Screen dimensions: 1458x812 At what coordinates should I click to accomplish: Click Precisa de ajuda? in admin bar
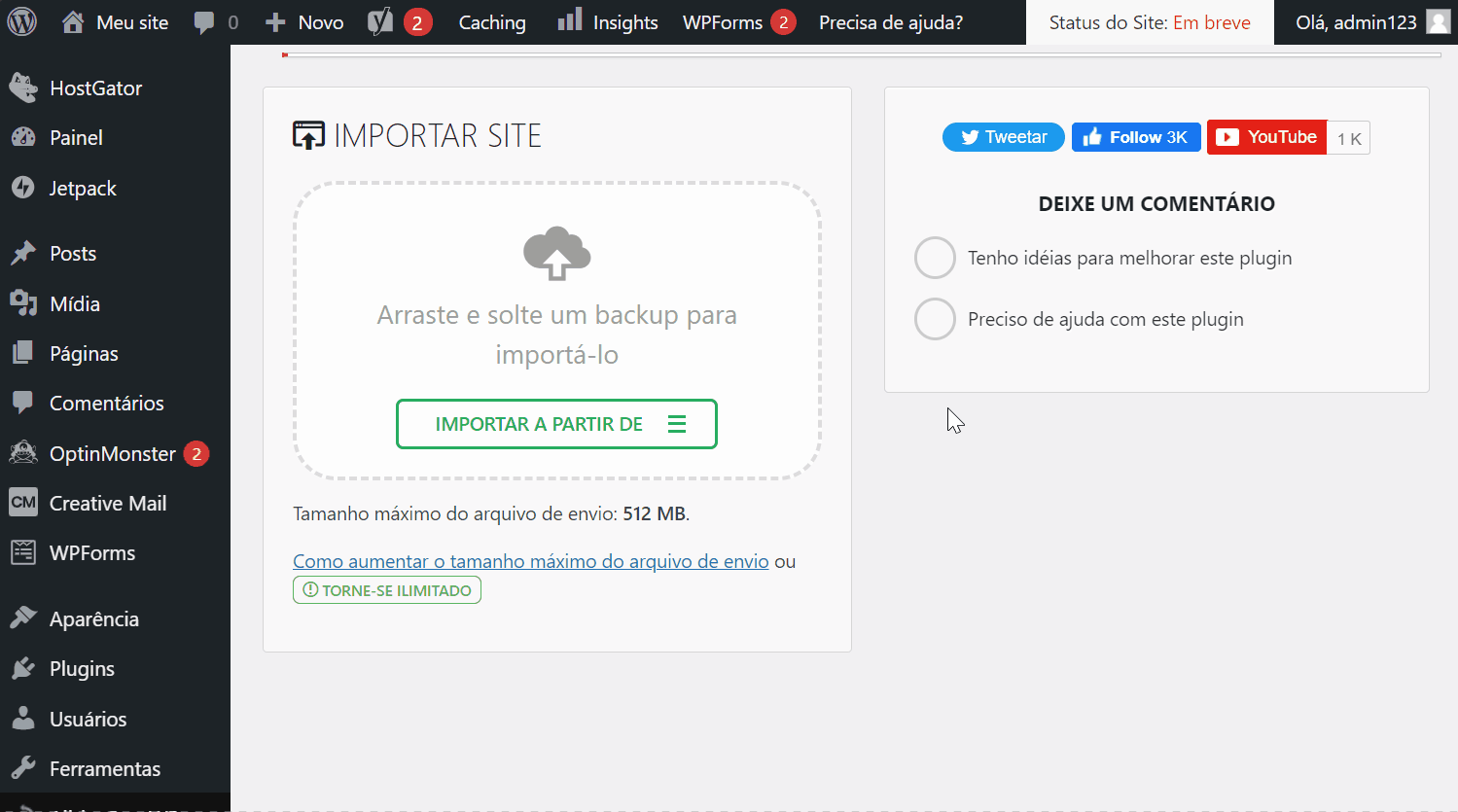pyautogui.click(x=891, y=22)
